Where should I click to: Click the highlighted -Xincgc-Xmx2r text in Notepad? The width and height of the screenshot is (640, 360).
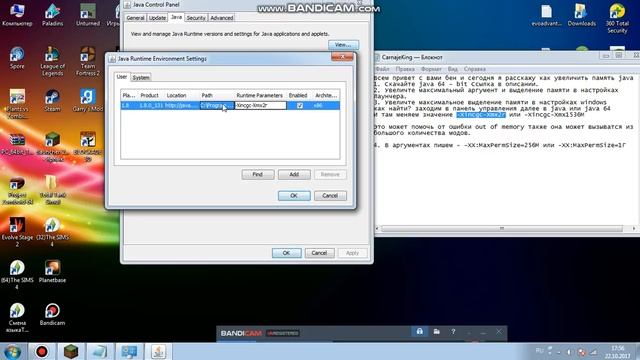coord(481,115)
